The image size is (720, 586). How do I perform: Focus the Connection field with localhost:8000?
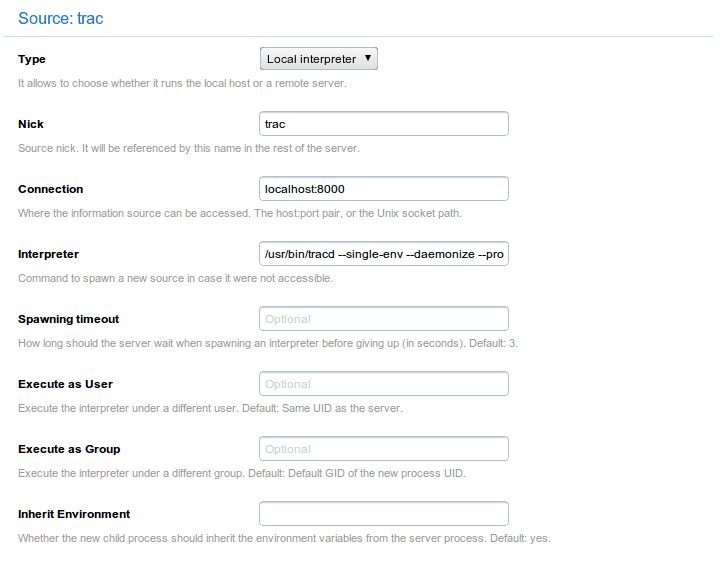[x=383, y=189]
